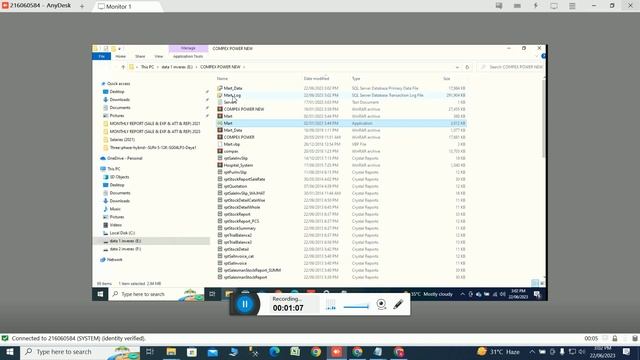
Task: Click the webcam icon in recorder bar
Action: pos(381,304)
